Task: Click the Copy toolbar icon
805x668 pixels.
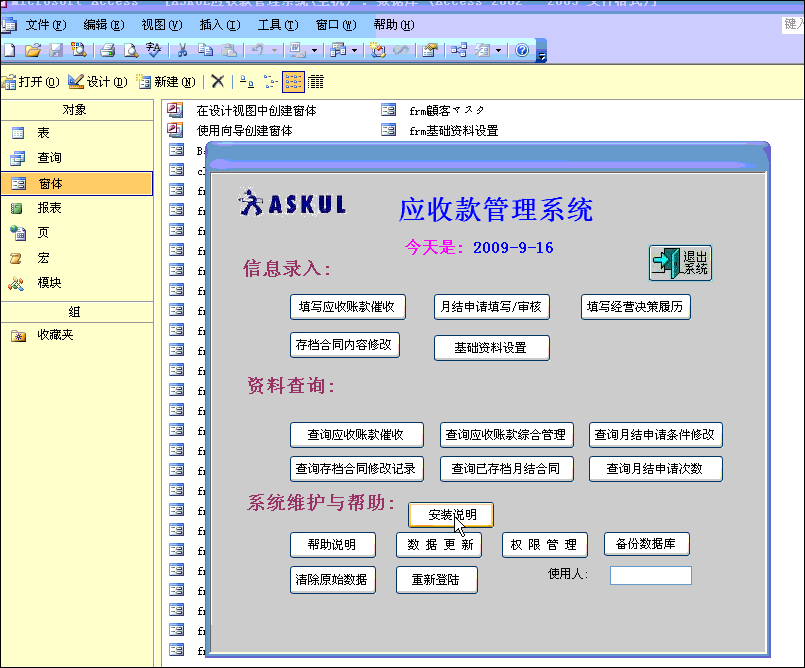Action: (205, 50)
